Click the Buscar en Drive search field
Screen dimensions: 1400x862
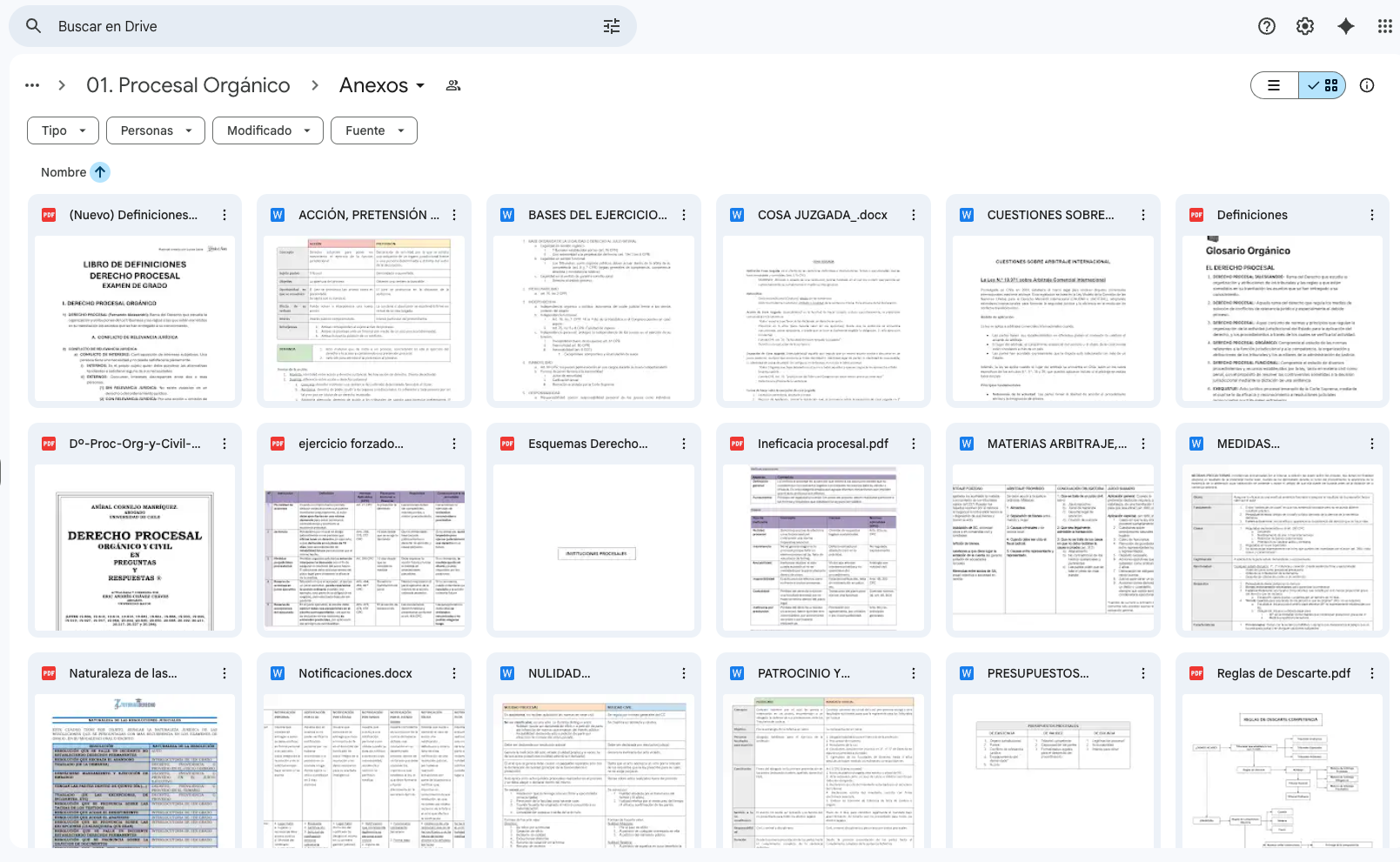[322, 26]
